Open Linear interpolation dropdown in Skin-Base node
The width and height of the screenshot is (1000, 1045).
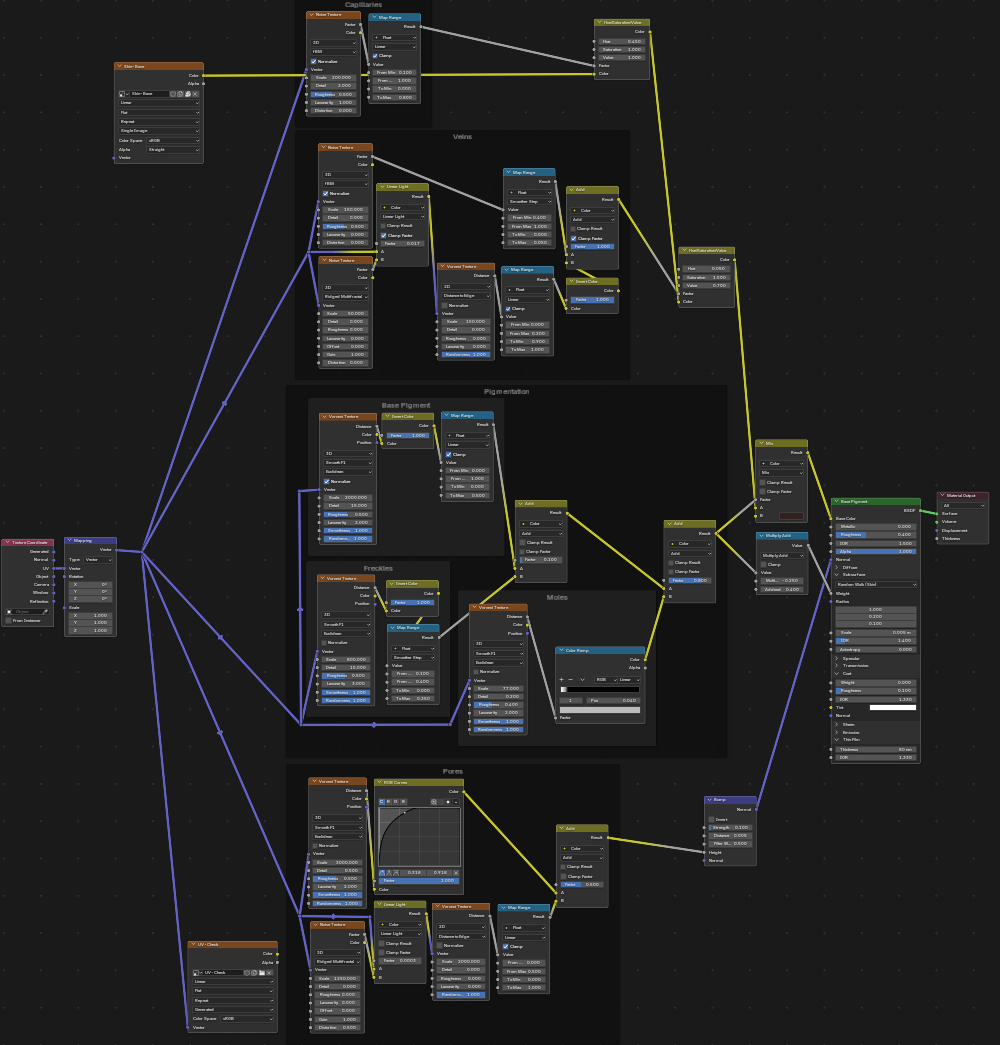tap(159, 103)
